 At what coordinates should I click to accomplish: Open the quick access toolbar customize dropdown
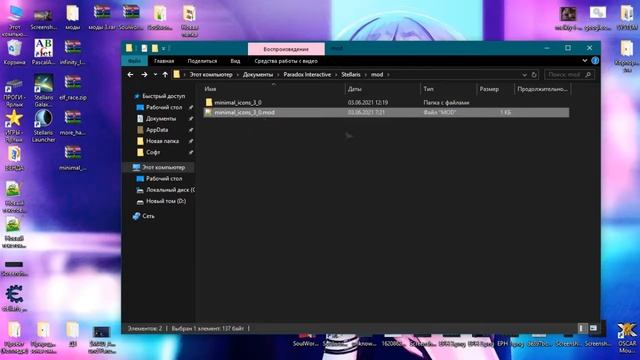pyautogui.click(x=163, y=49)
